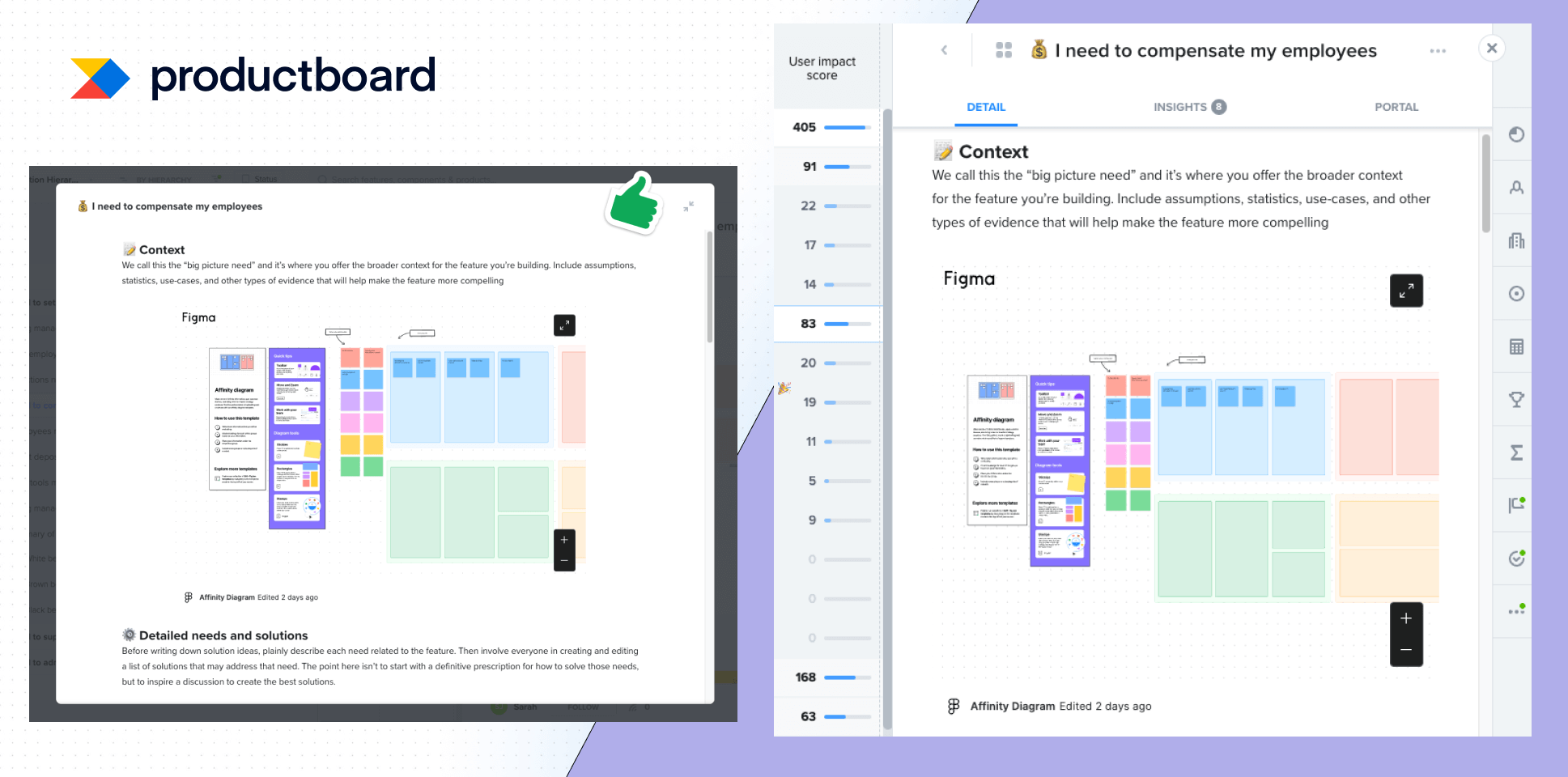
Task: Open the calculator grid sidebar icon
Action: click(1516, 346)
